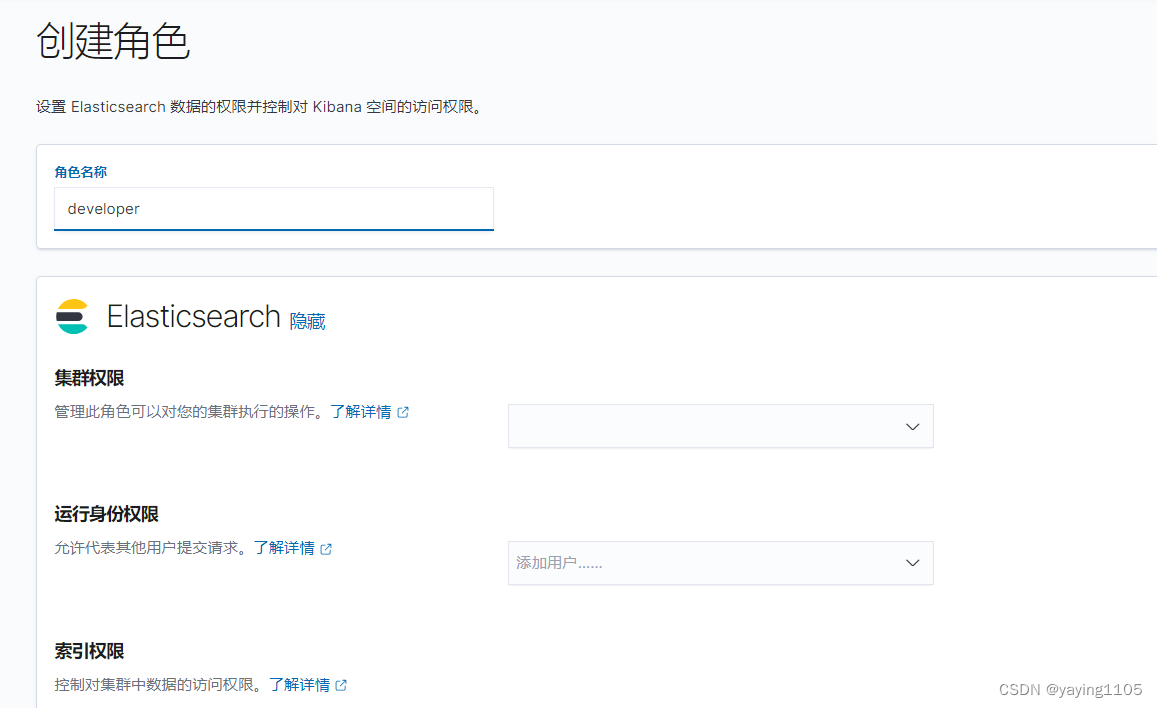
Task: Click the 集群权限 section heading
Action: pyautogui.click(x=89, y=378)
